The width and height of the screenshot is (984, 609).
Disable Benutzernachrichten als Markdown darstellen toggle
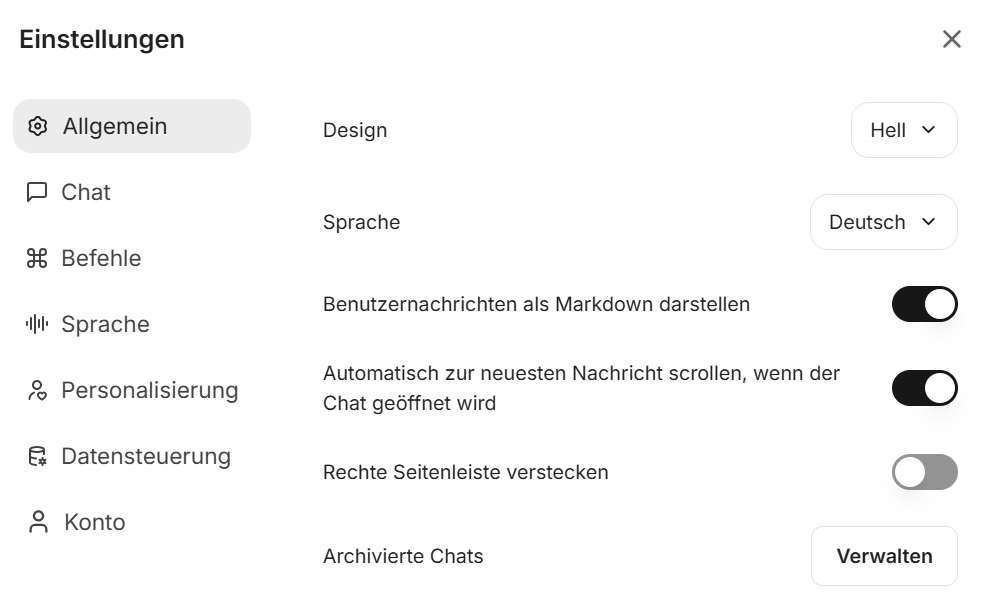click(x=924, y=304)
